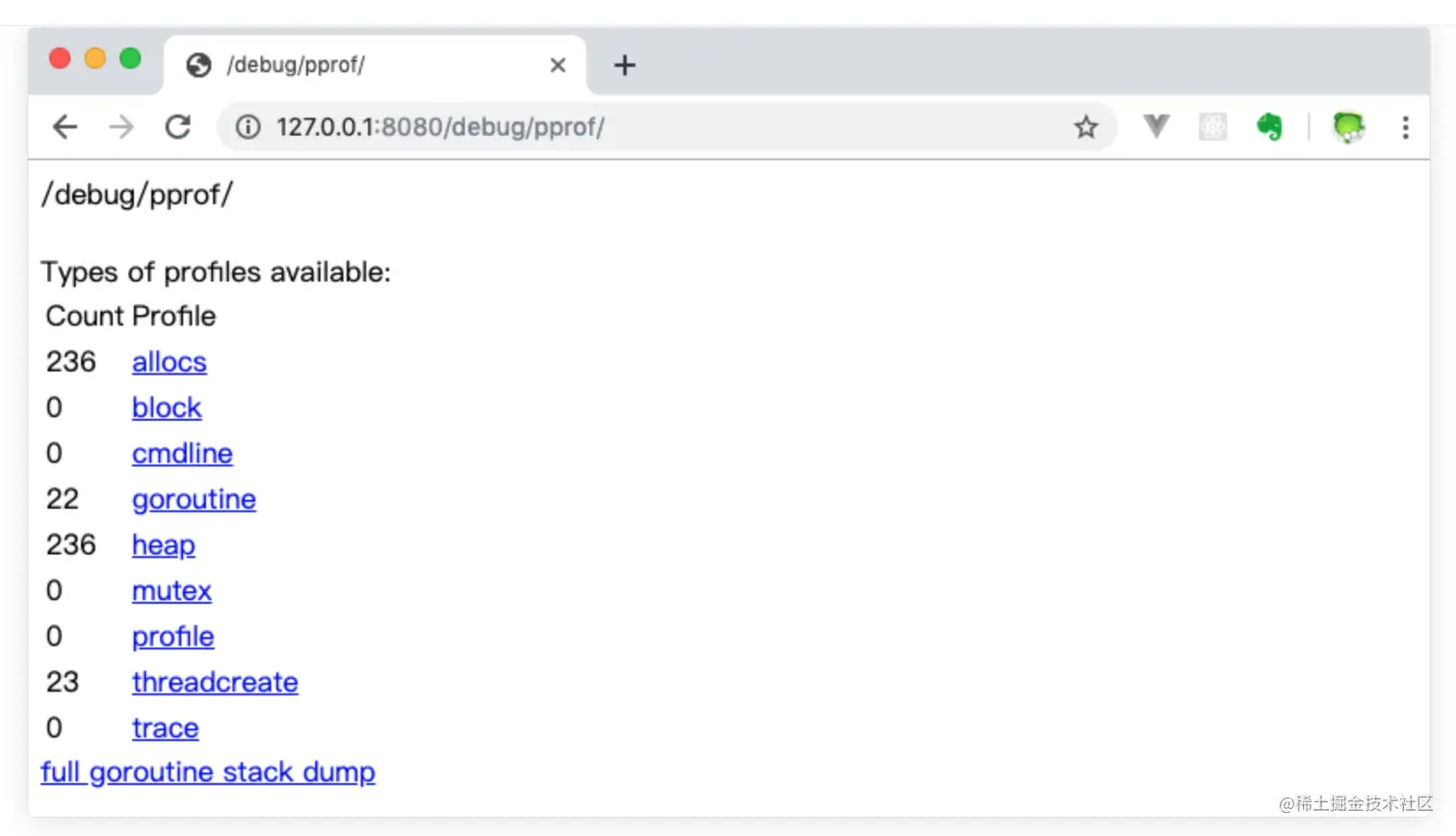Click the "Count Profile" table header
Screen dimensions: 1456x836
(x=131, y=316)
